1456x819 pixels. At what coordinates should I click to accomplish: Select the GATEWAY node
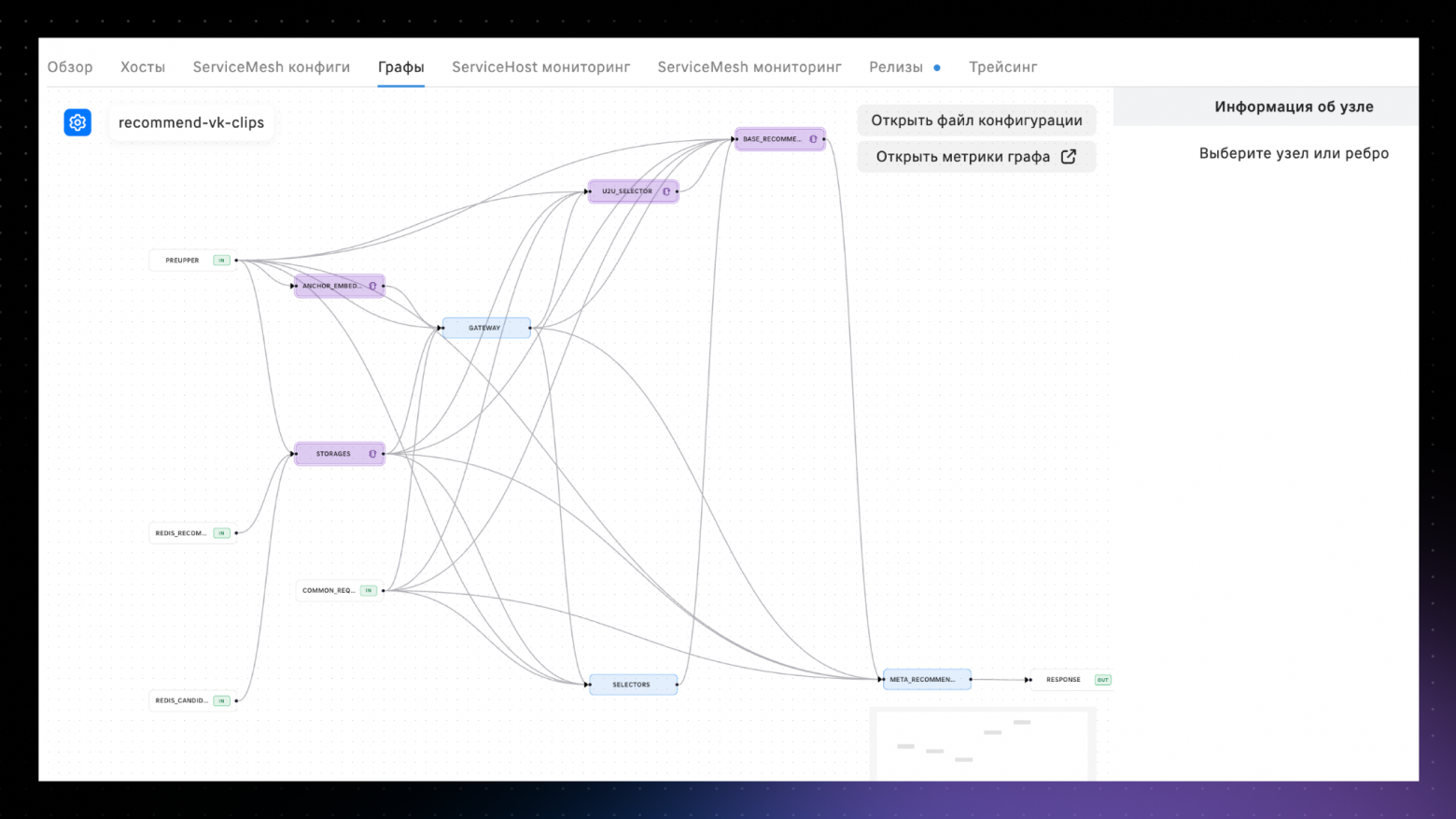(x=486, y=328)
